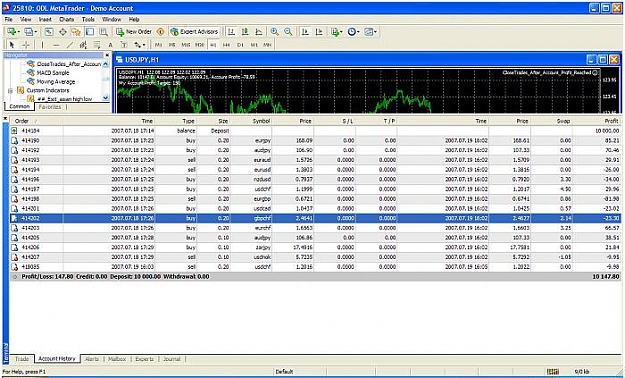The width and height of the screenshot is (625, 378).
Task: Select the Text Label tool
Action: pyautogui.click(x=124, y=45)
